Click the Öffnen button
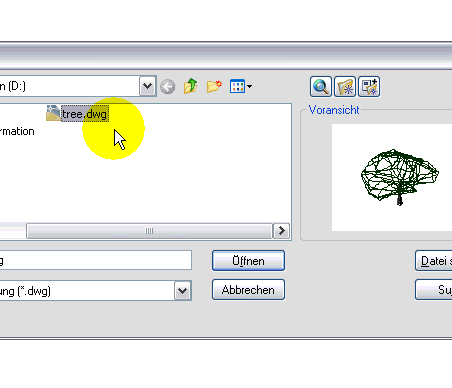 [248, 261]
